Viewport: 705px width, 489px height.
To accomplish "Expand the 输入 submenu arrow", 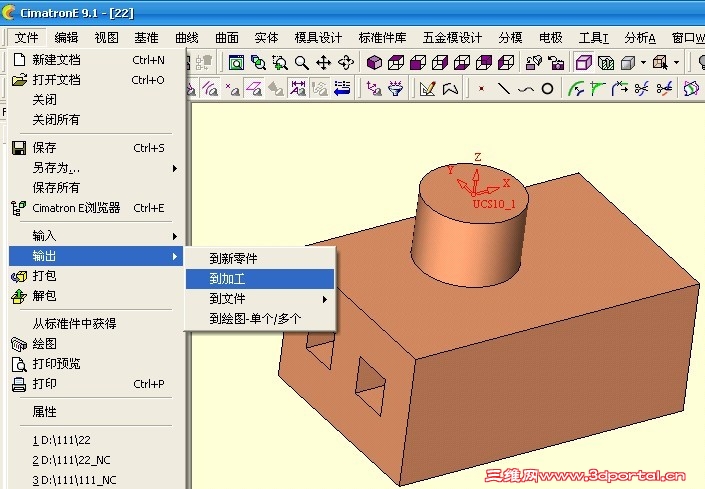I will (175, 236).
